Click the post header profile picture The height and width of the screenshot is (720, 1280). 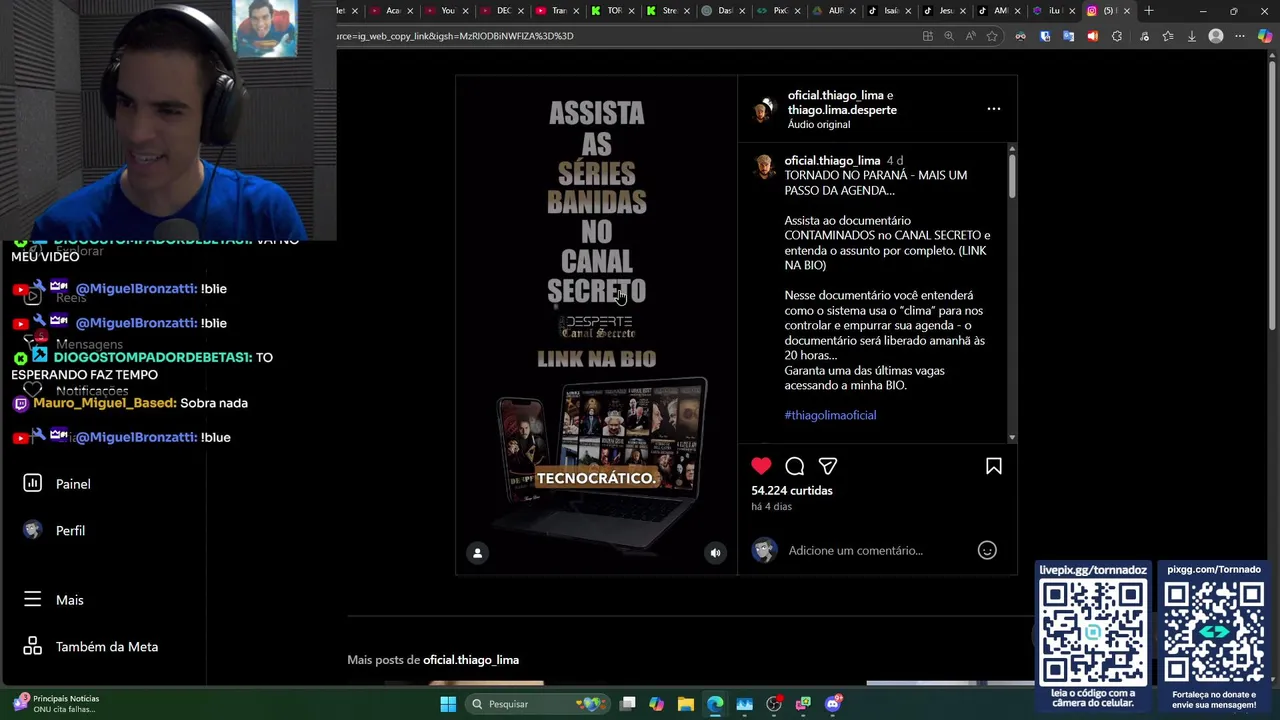pyautogui.click(x=764, y=109)
